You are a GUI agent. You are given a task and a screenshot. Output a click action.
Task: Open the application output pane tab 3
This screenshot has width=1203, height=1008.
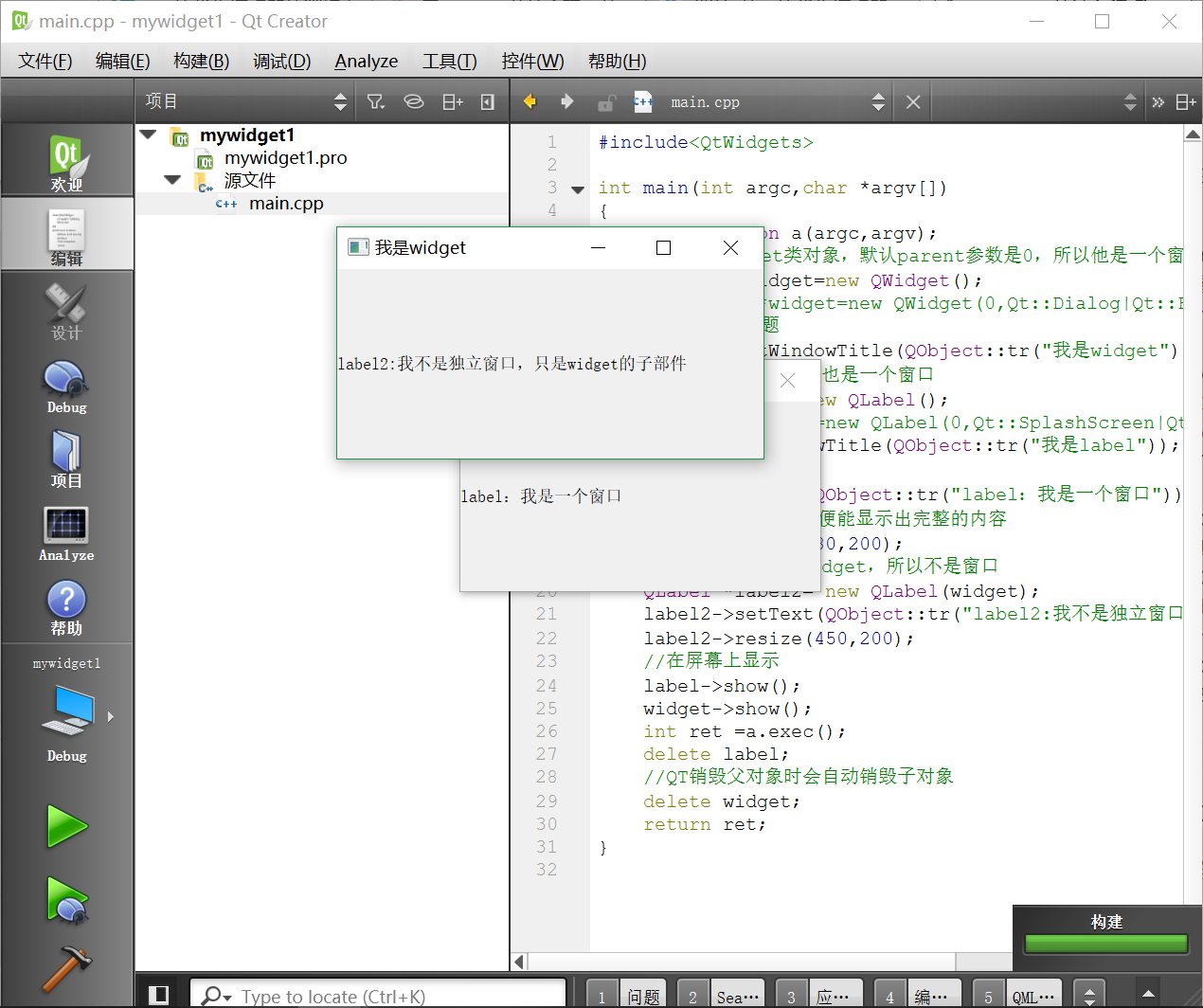point(818,995)
